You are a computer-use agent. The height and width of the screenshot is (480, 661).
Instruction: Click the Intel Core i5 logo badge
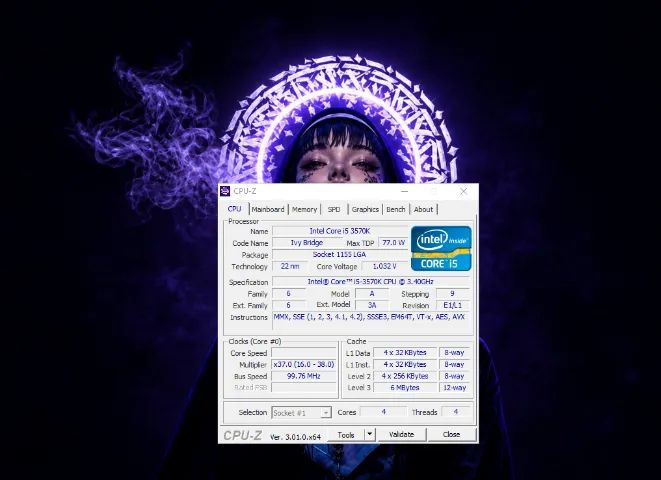coord(441,248)
